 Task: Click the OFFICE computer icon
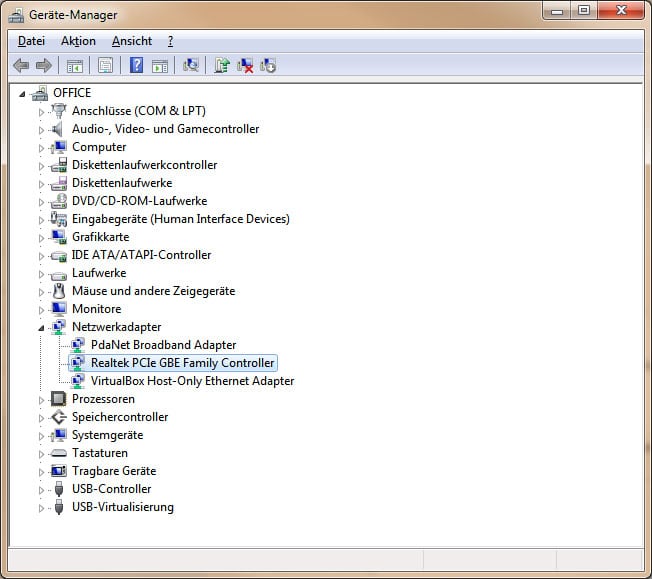40,93
